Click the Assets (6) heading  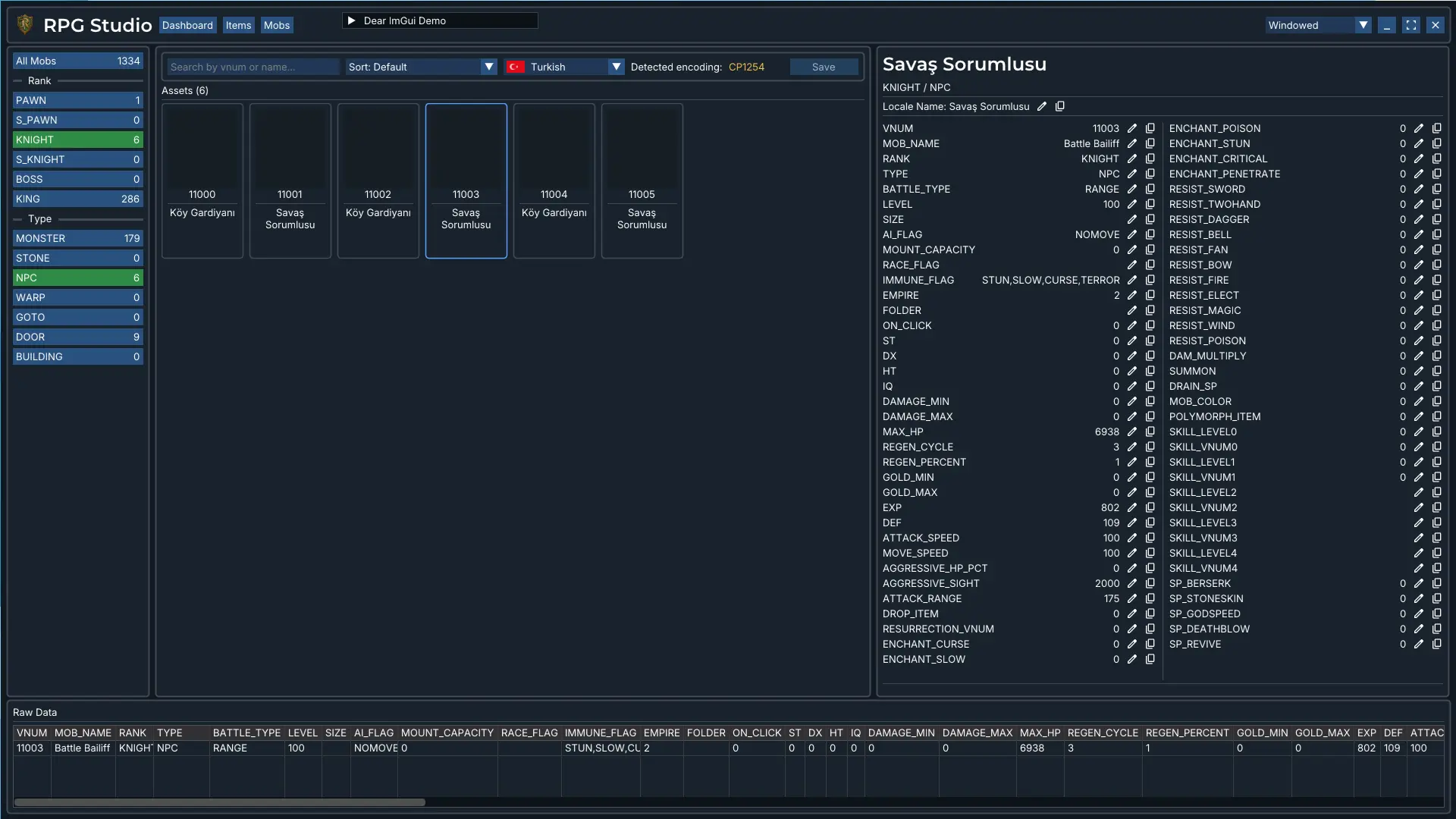tap(185, 90)
